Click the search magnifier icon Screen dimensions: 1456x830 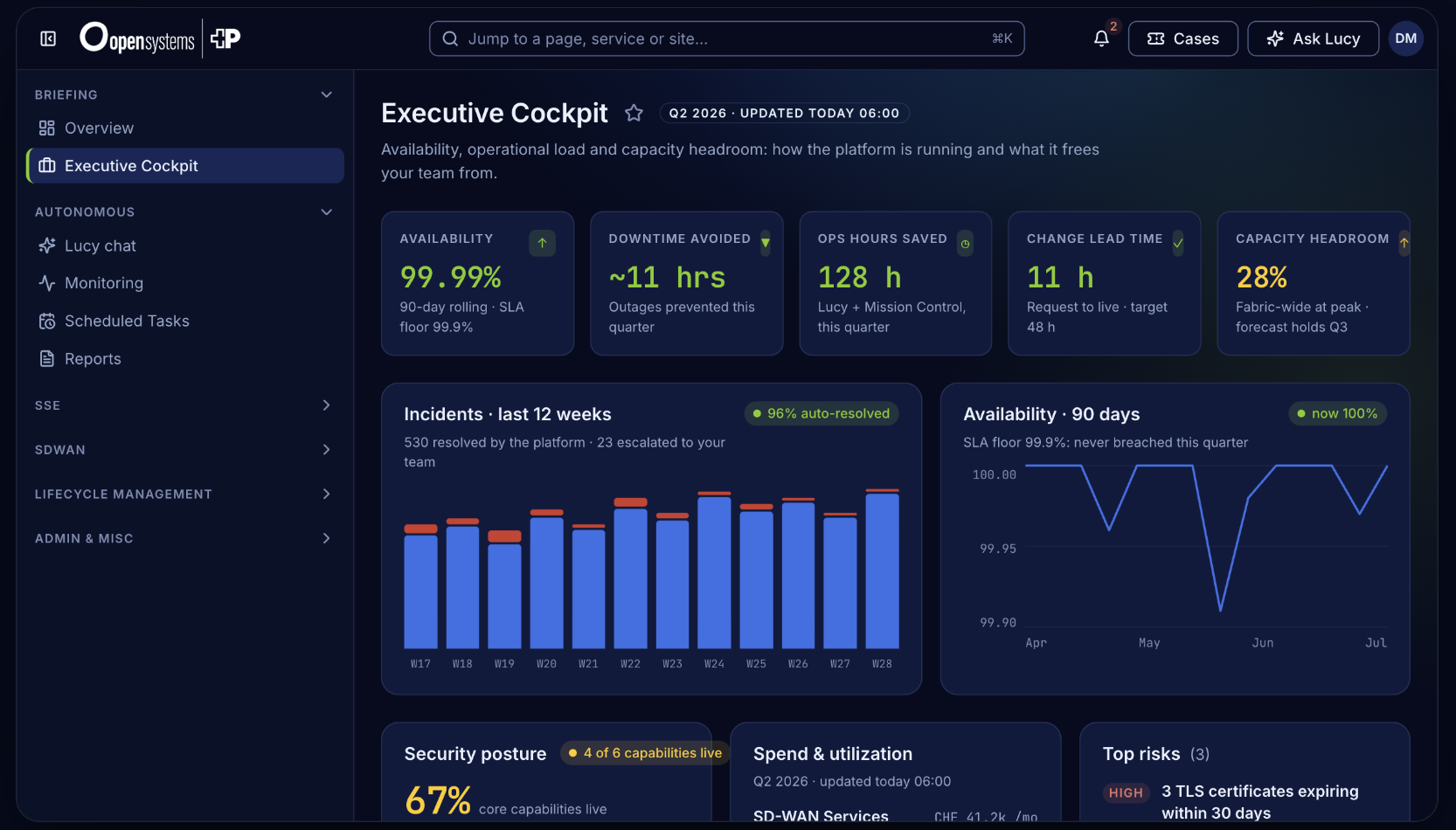[450, 38]
